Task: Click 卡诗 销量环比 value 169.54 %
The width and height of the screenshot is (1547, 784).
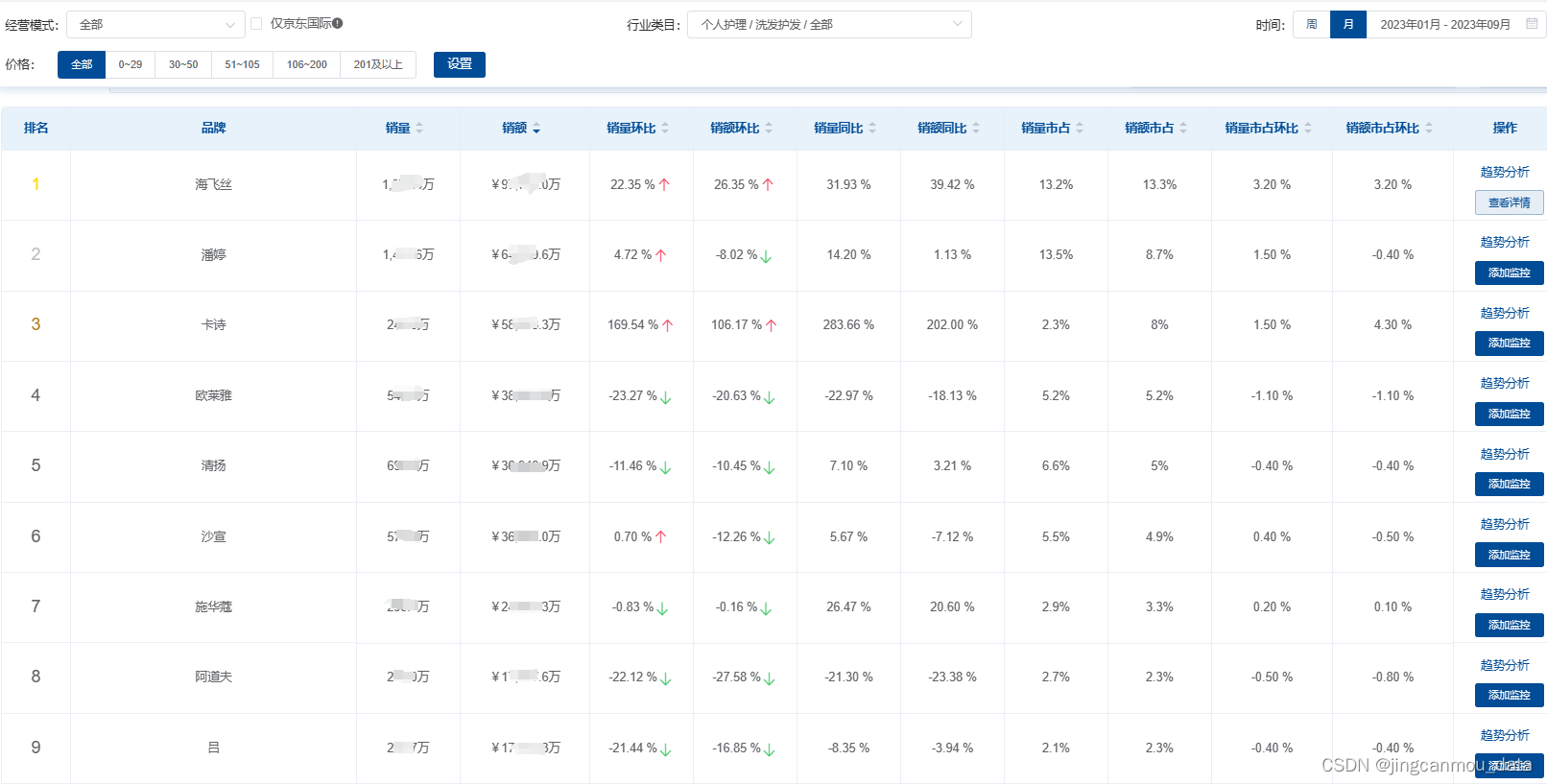Action: coord(633,324)
